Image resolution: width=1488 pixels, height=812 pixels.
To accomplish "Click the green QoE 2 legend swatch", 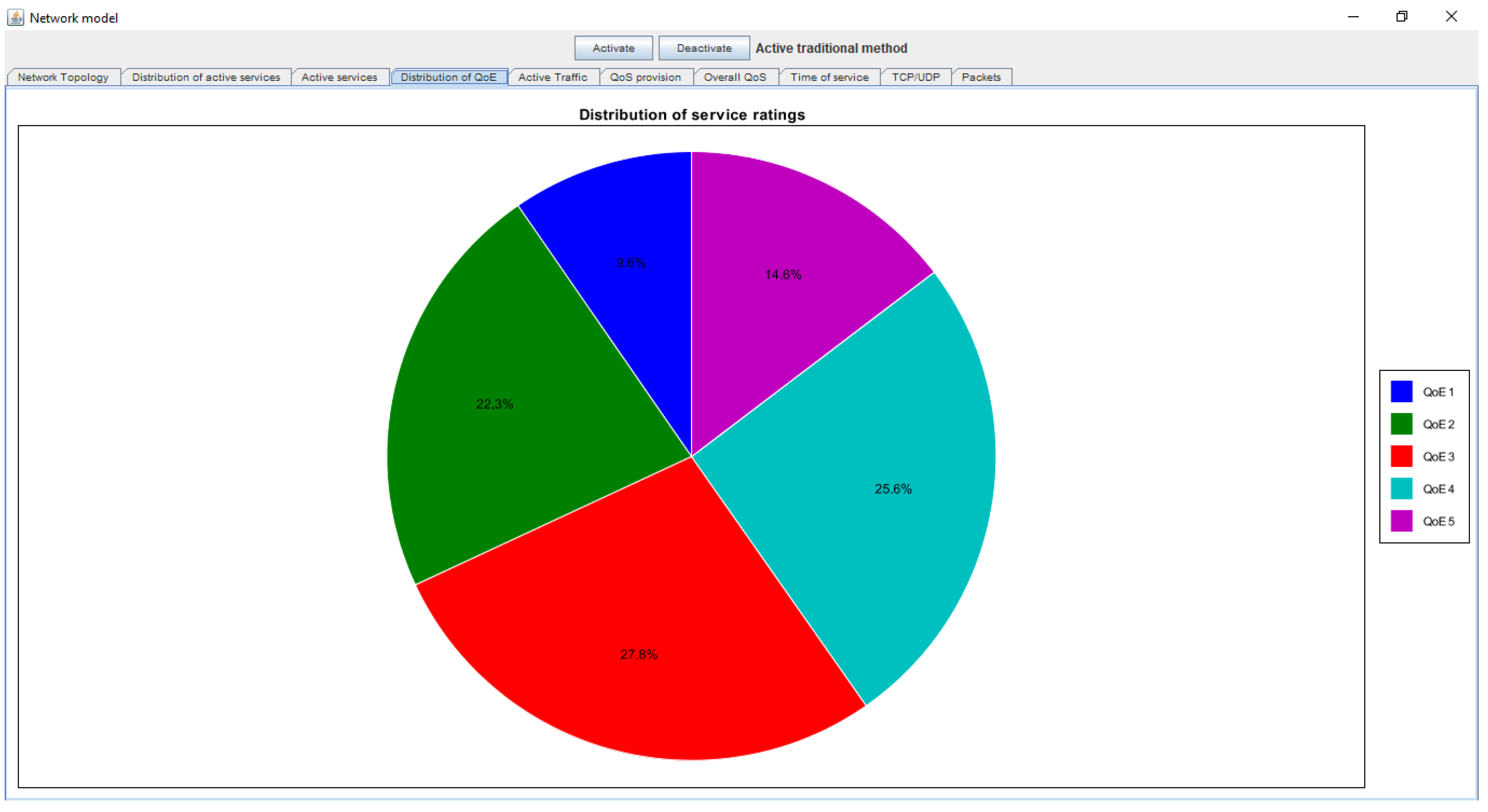I will [1401, 424].
